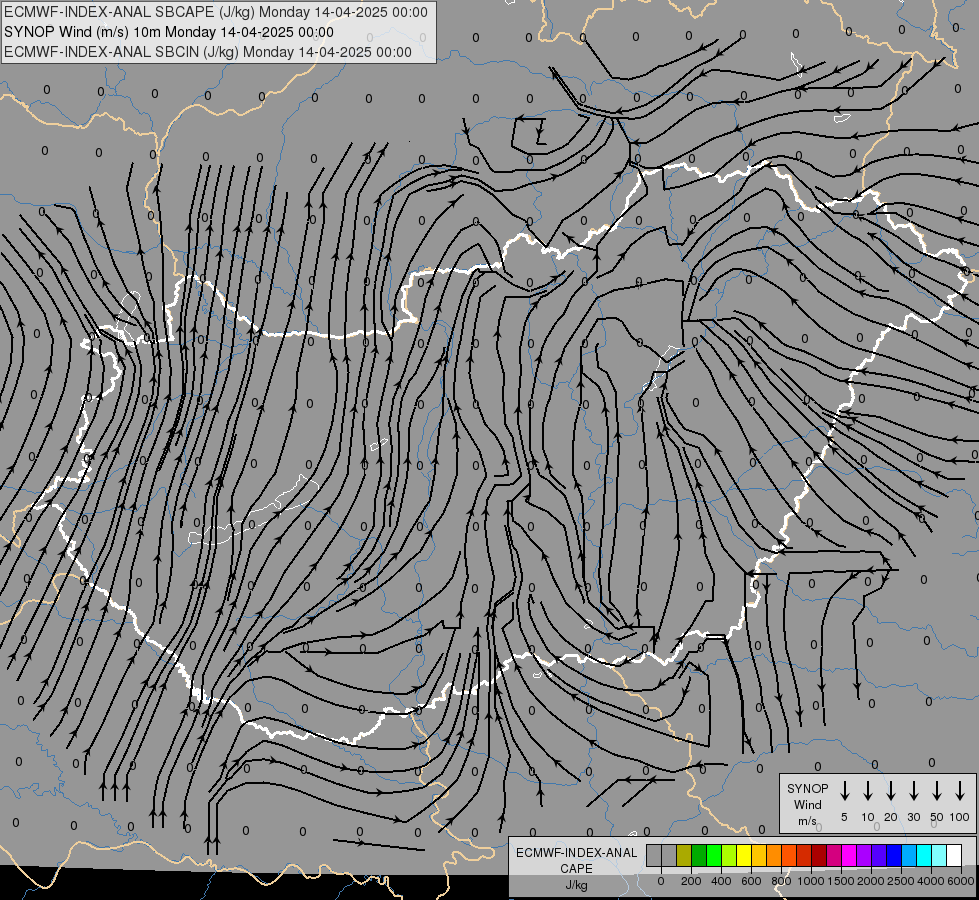Image resolution: width=979 pixels, height=900 pixels.
Task: Pick the bright green CAPE legend swatch
Action: point(714,855)
